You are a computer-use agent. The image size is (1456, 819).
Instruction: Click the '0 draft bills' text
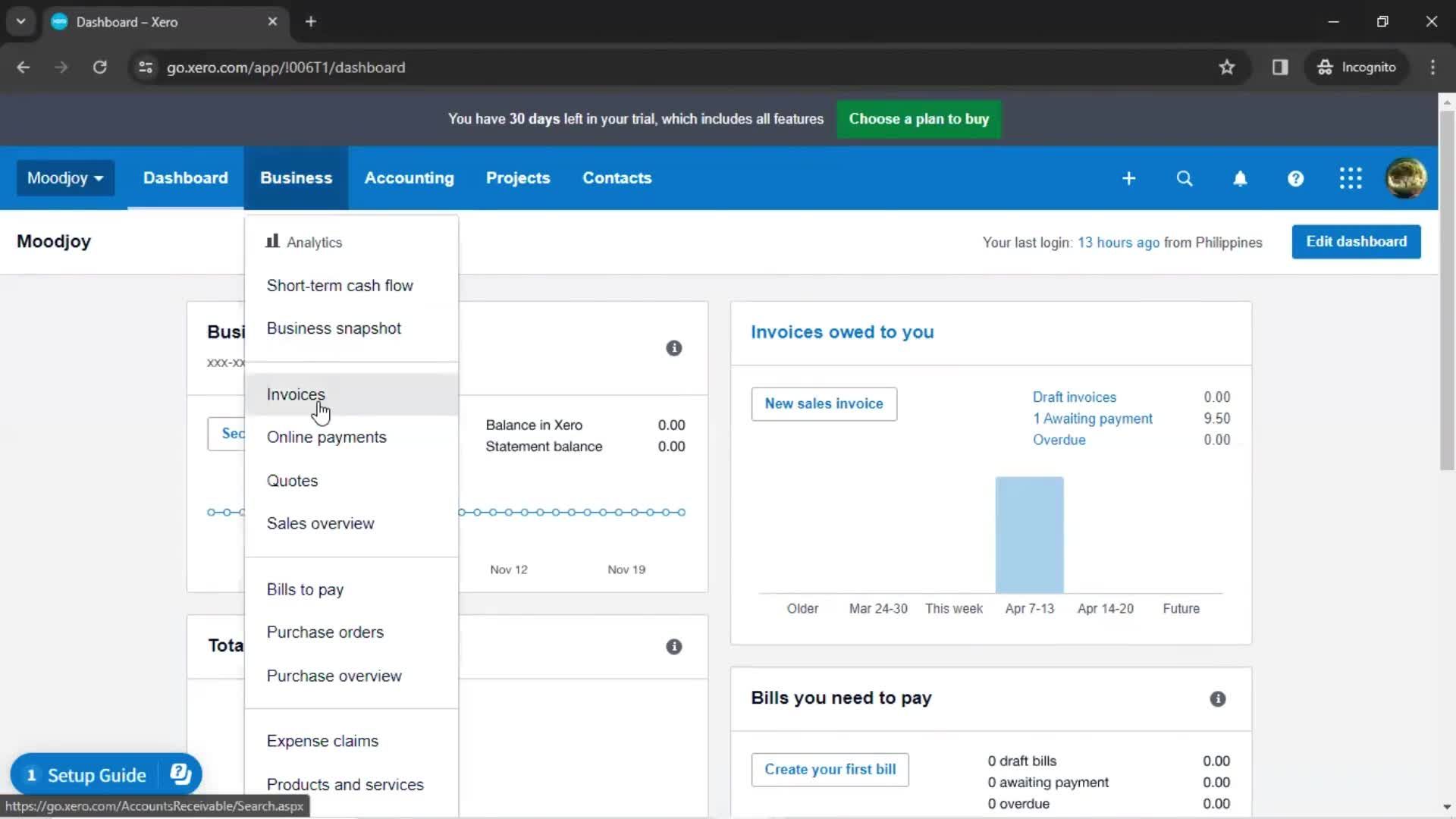click(1021, 761)
